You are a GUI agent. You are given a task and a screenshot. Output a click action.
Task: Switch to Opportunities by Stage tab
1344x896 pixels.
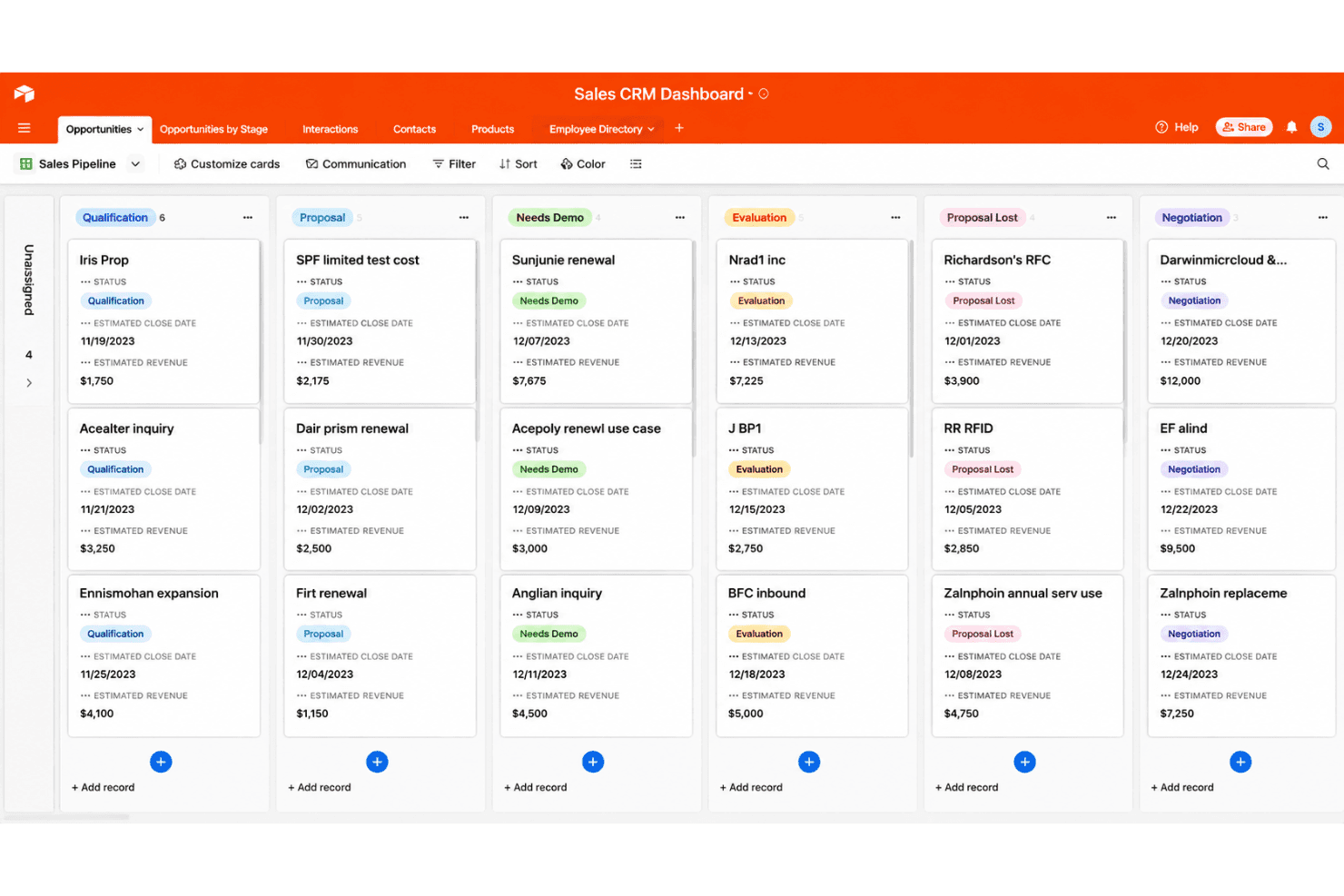tap(213, 129)
